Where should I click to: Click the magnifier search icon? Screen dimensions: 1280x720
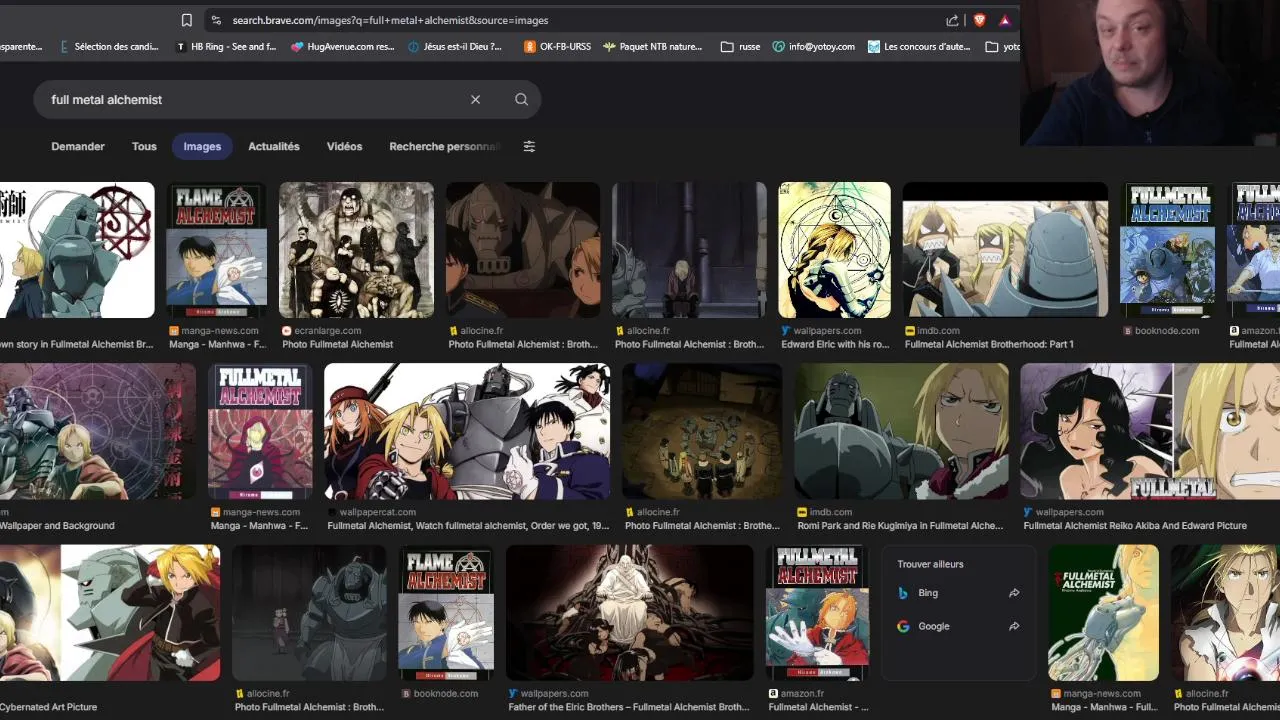coord(521,99)
